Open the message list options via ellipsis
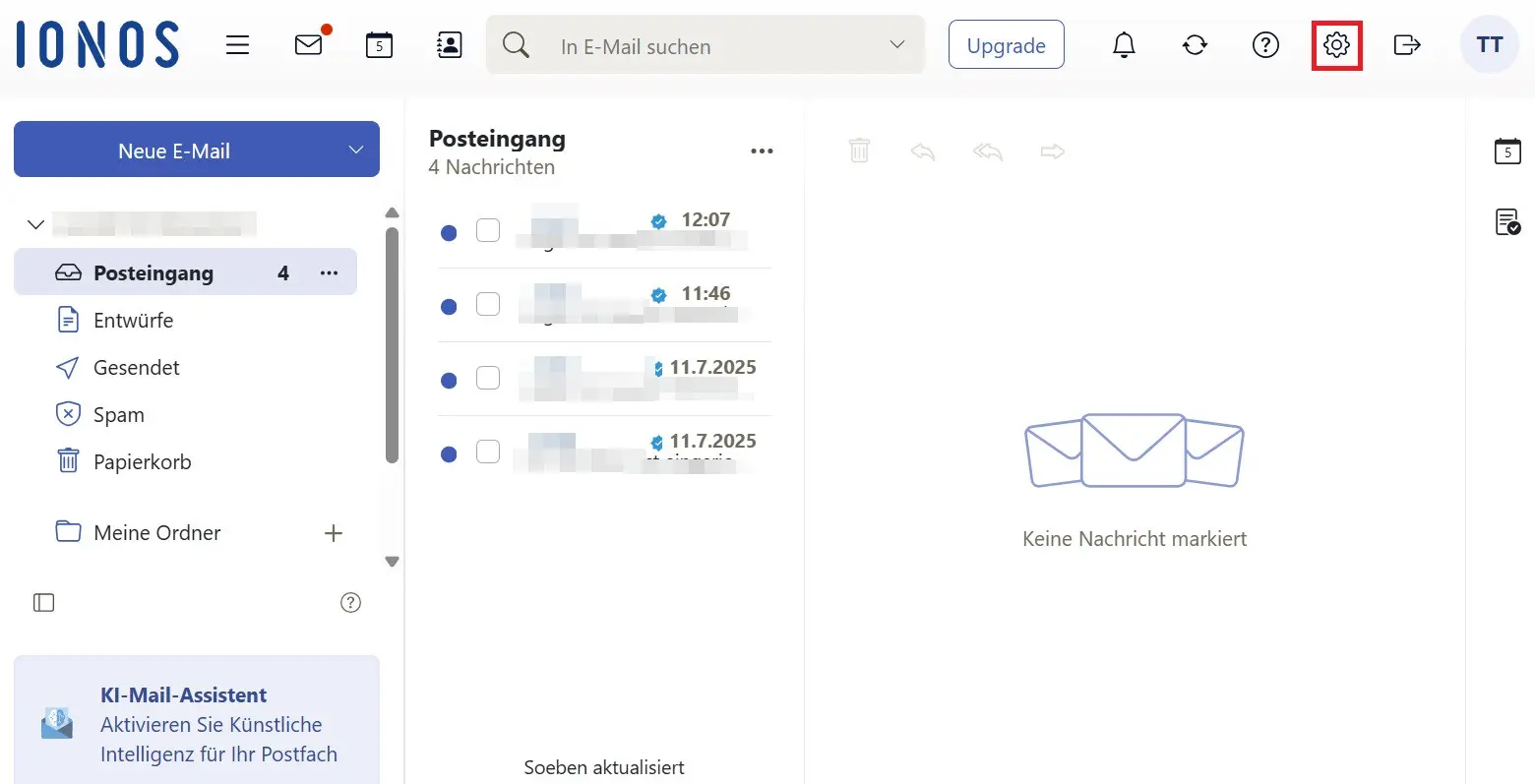Screen dimensions: 1535x784 (762, 150)
